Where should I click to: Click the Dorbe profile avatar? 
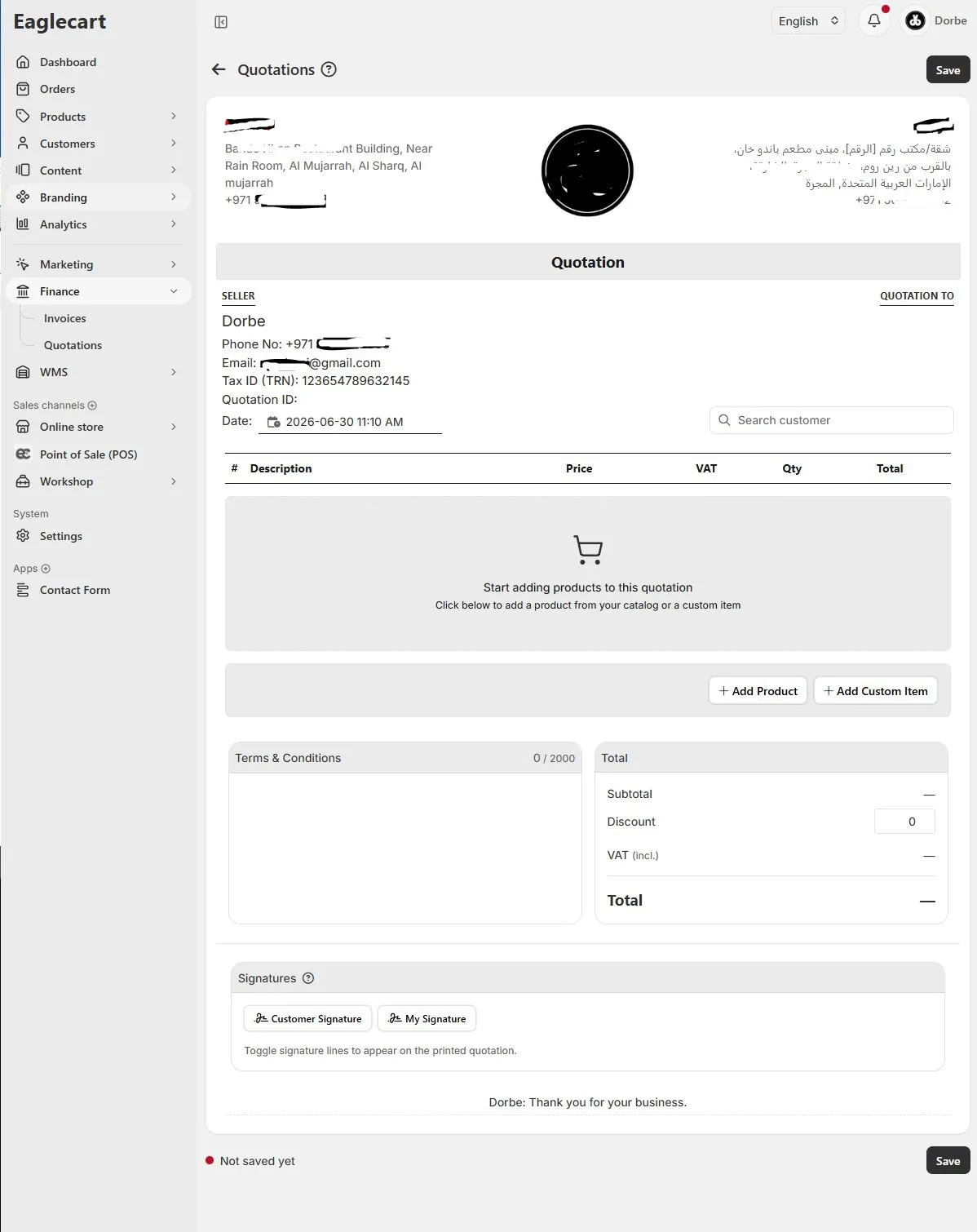coord(915,20)
